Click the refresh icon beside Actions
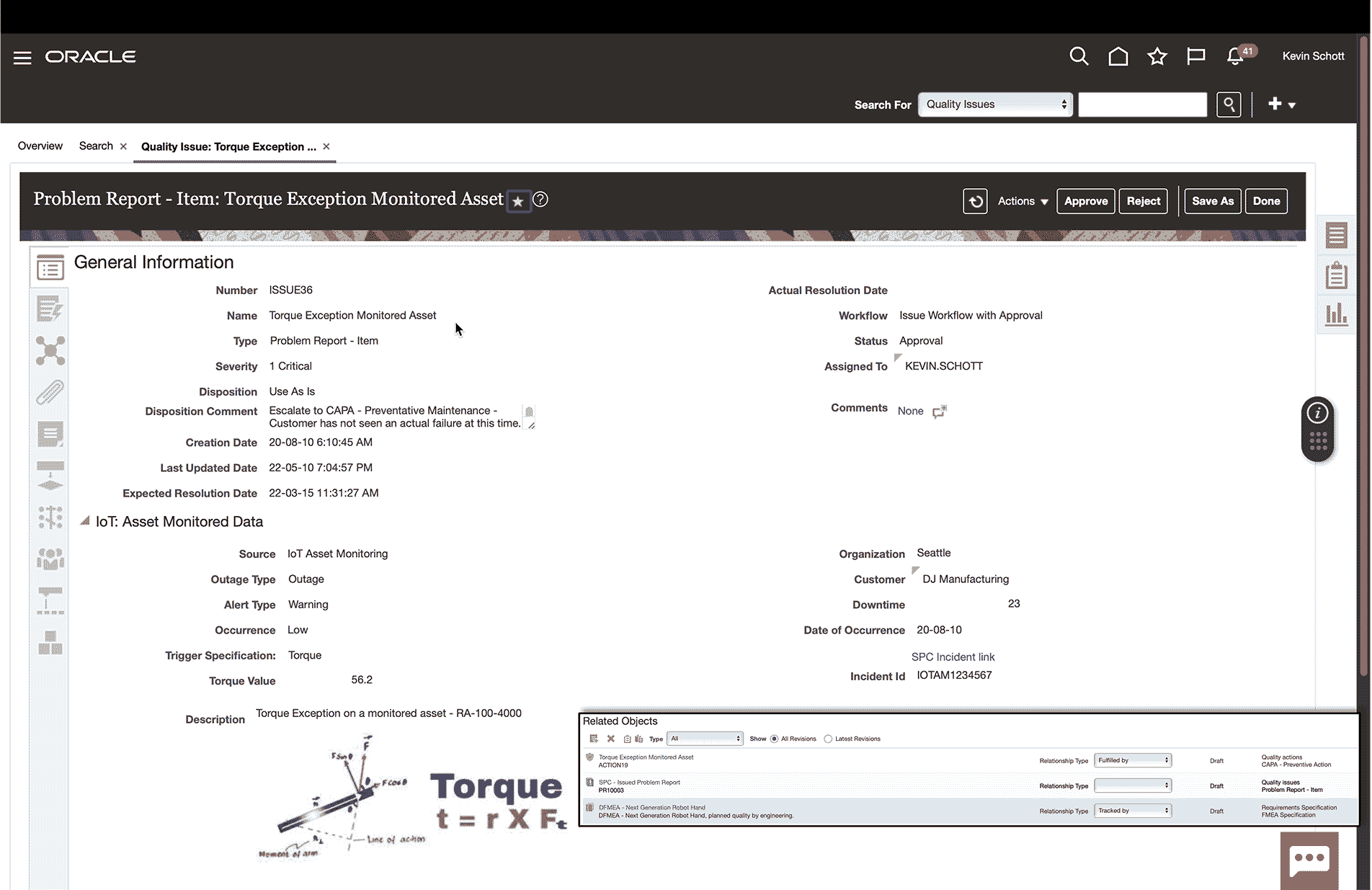 [975, 201]
